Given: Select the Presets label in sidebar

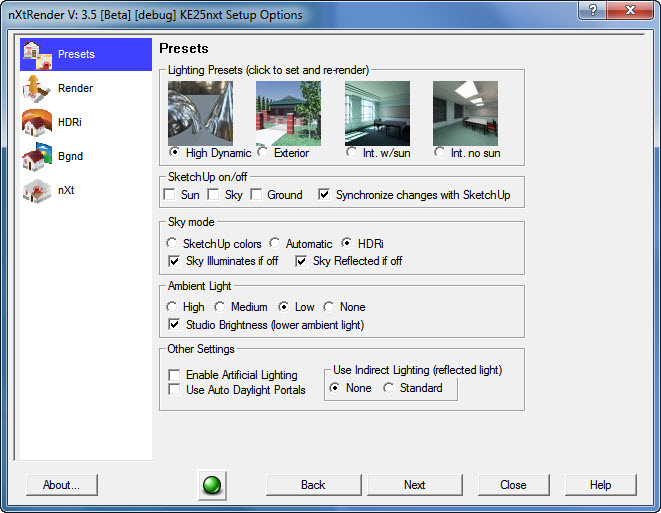Looking at the screenshot, I should pyautogui.click(x=76, y=54).
